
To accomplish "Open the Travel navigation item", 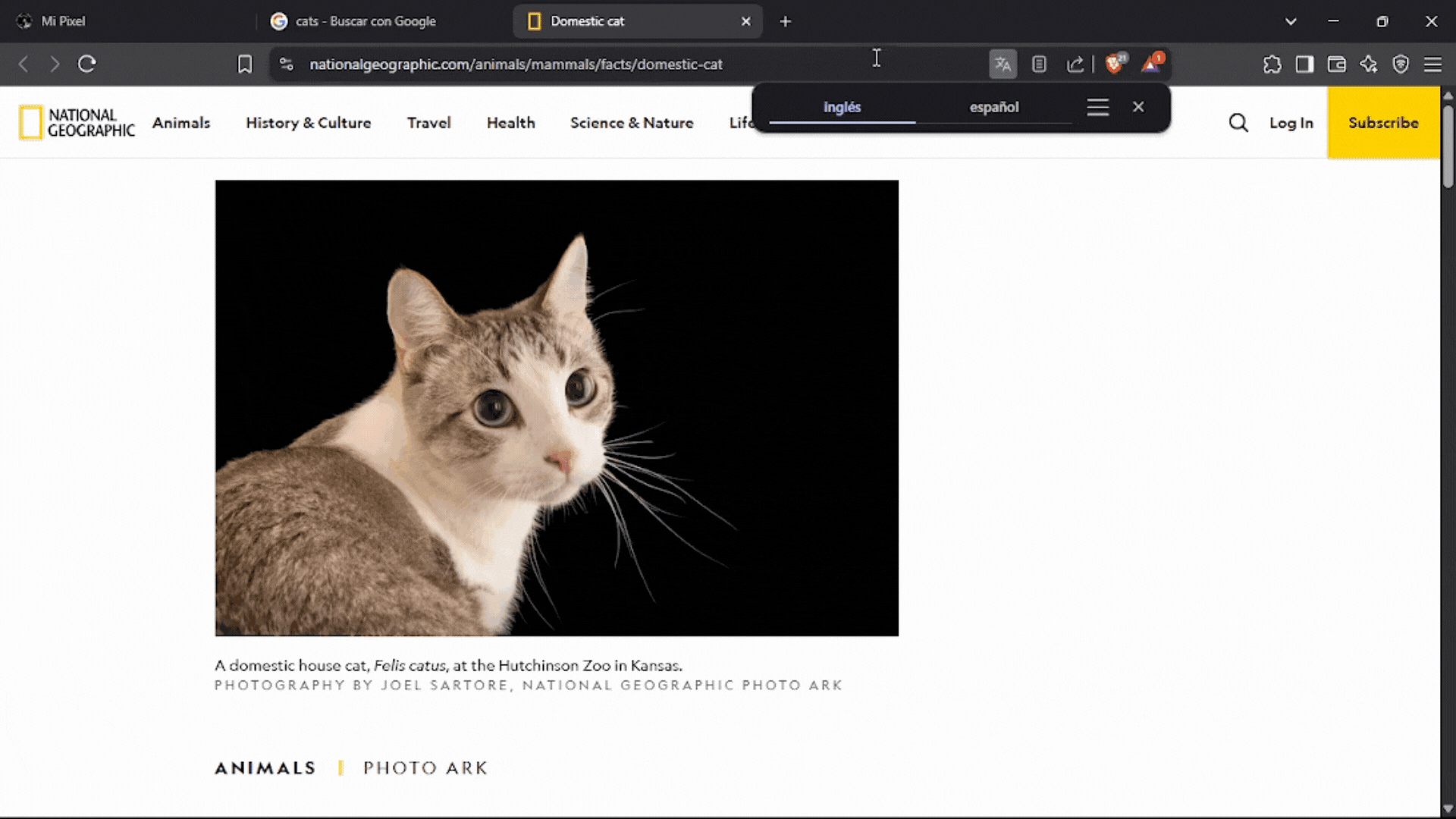I will point(429,123).
